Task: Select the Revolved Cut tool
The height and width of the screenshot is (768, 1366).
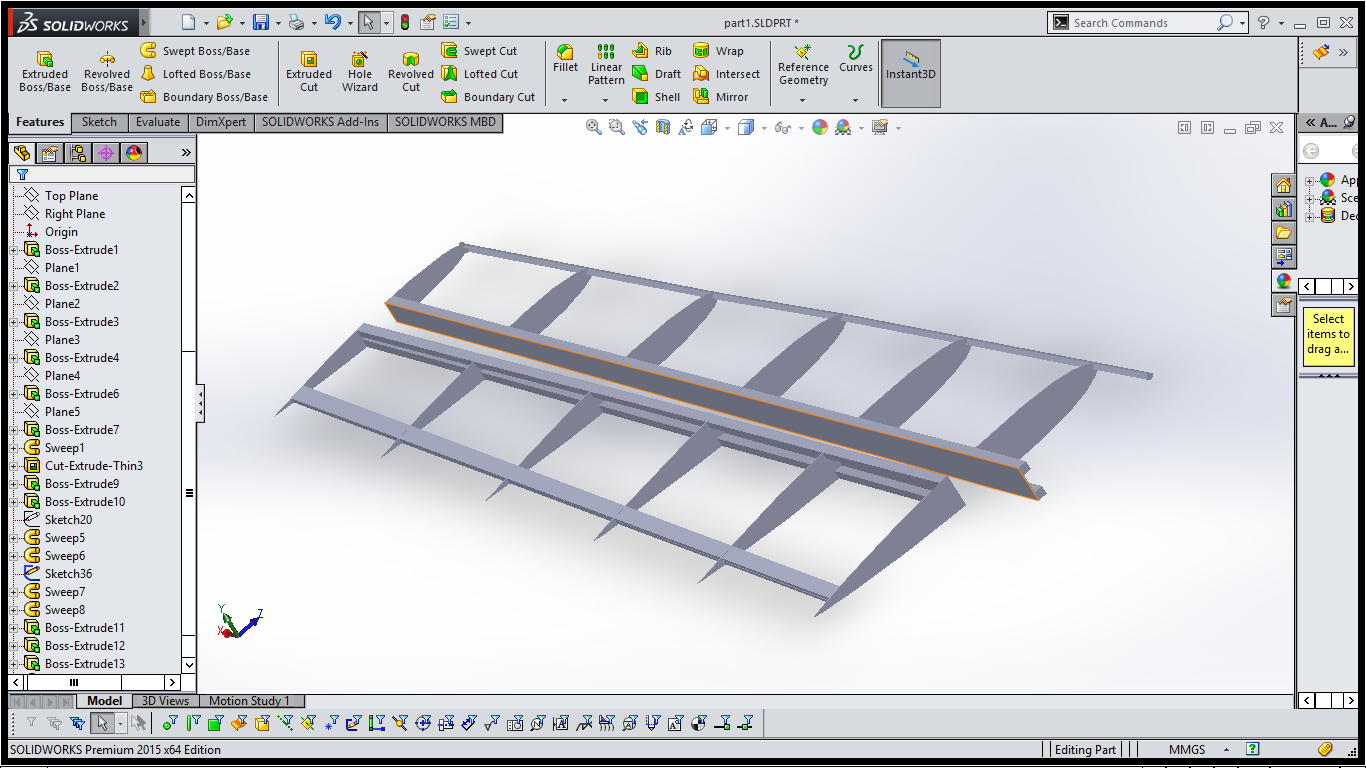Action: [411, 73]
